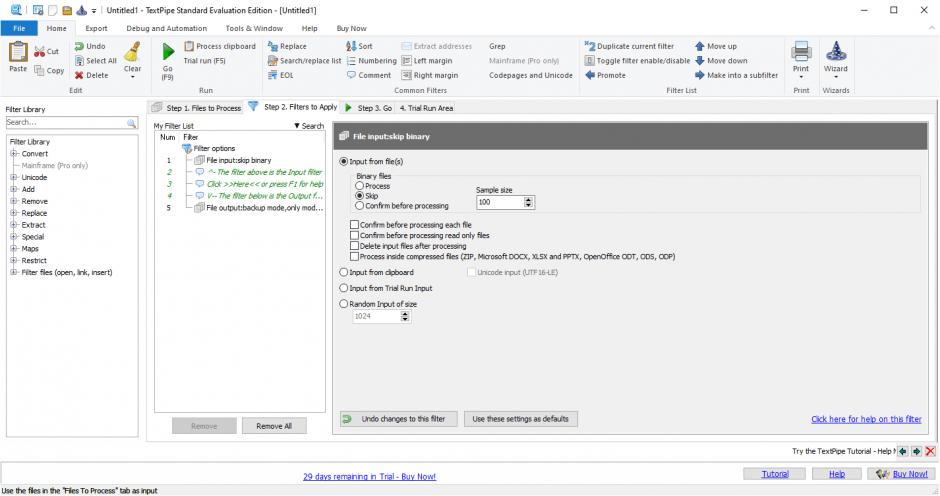This screenshot has width=940, height=496.
Task: Move the filter up with the arrow icon
Action: click(700, 46)
